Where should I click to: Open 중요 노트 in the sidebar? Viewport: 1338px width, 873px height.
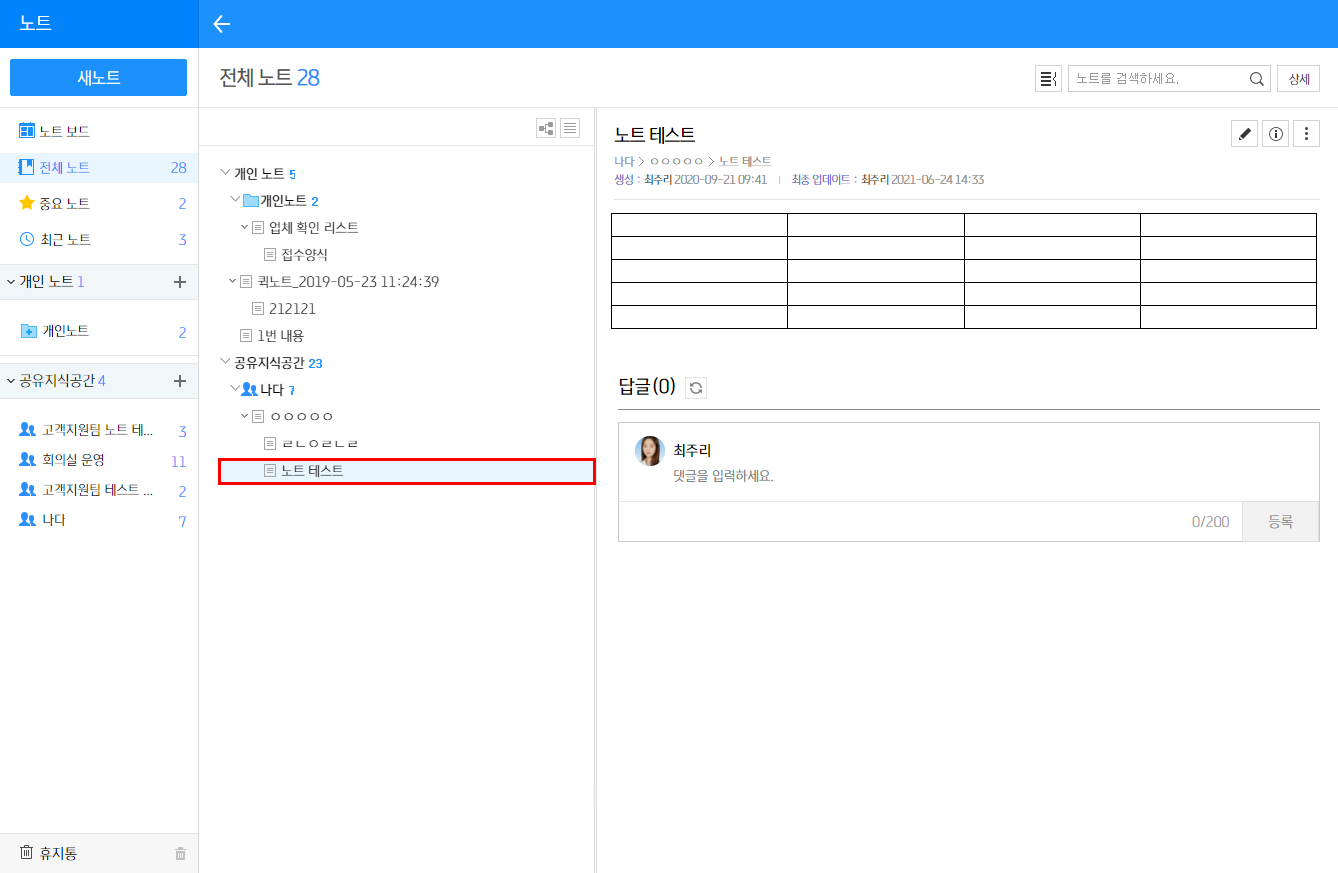[64, 204]
